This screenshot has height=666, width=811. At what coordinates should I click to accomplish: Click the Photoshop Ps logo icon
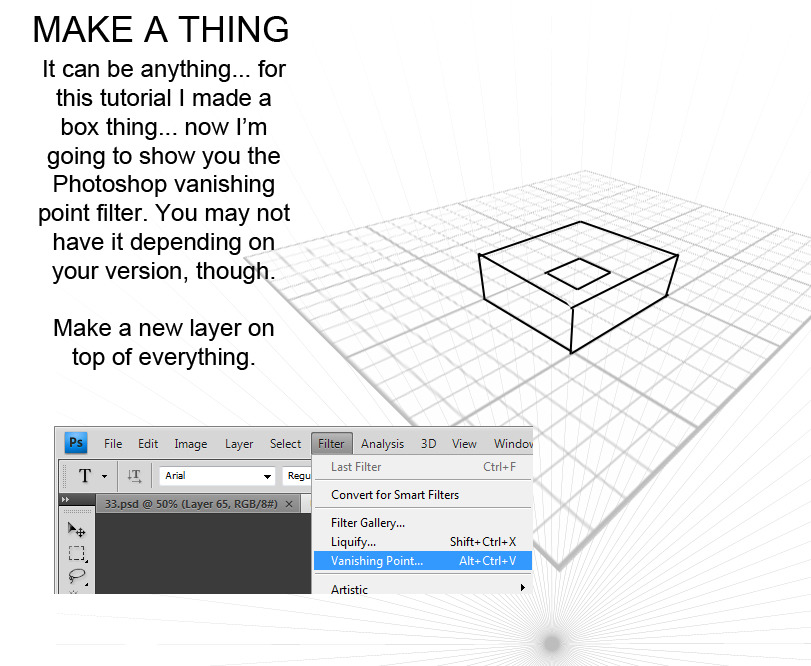pos(76,443)
